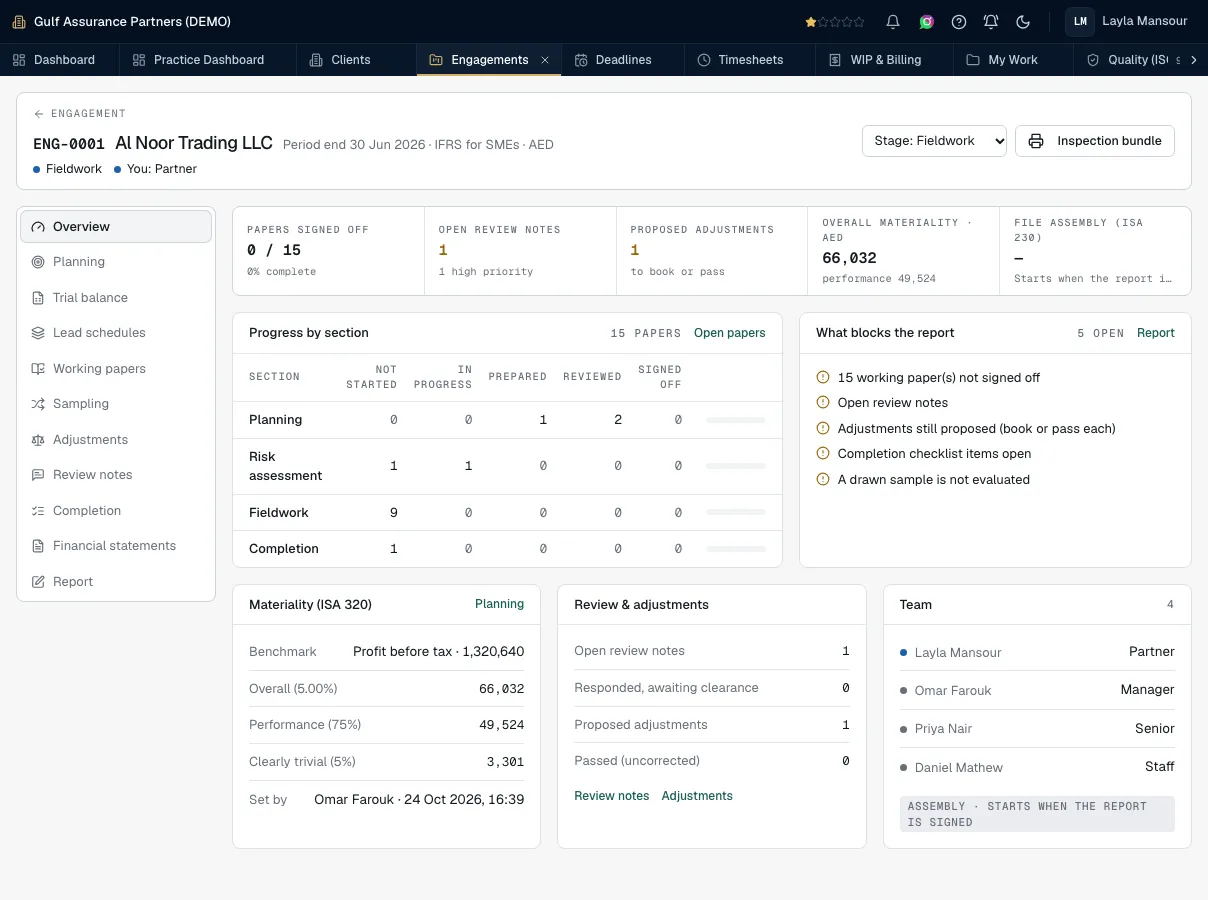The width and height of the screenshot is (1208, 900).
Task: Click the Adjustments link under Review & adjustments
Action: coord(697,796)
